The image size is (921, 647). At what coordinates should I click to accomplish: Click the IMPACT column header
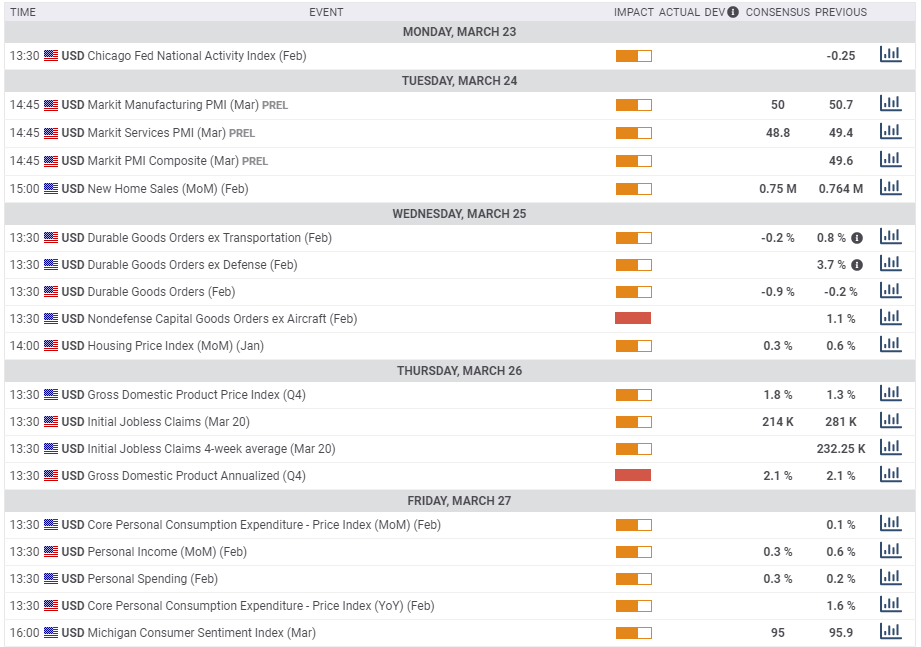tap(634, 12)
